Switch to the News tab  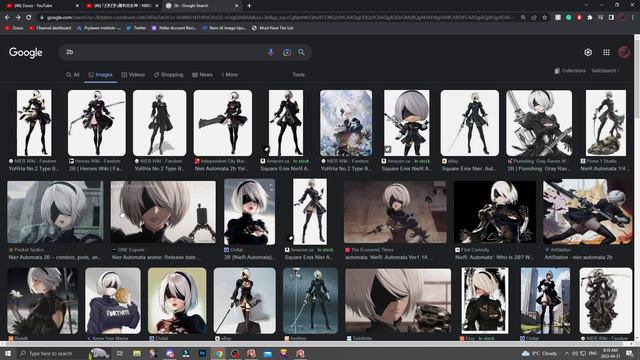pyautogui.click(x=202, y=75)
